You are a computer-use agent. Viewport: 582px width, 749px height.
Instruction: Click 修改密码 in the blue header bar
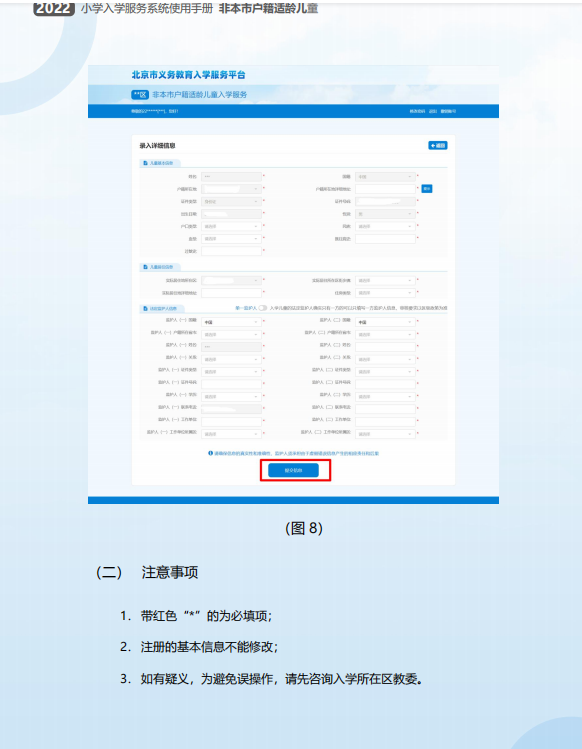pyautogui.click(x=417, y=111)
